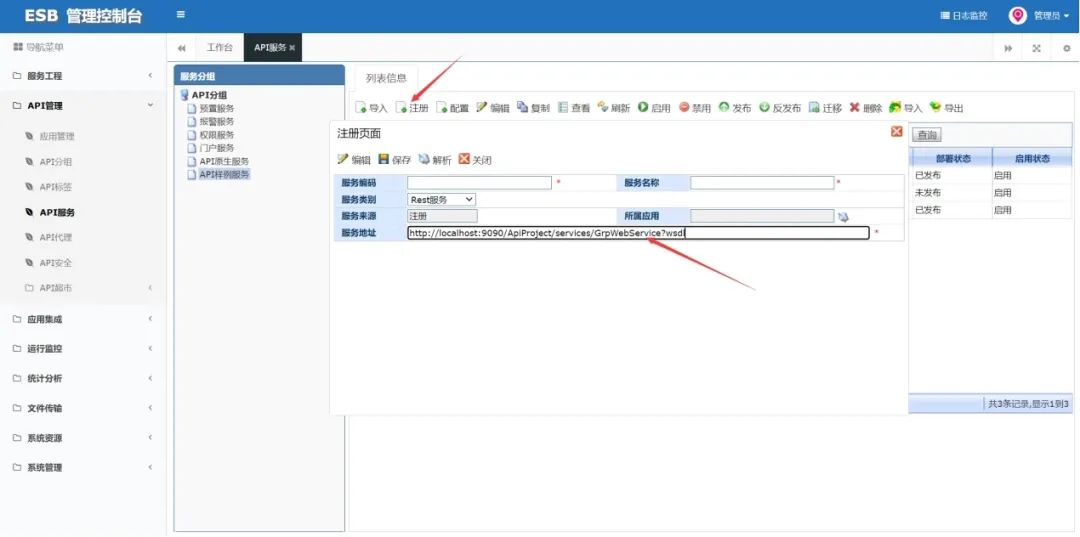Click the 导入 button left of 注册
The image size is (1080, 537).
(x=371, y=108)
